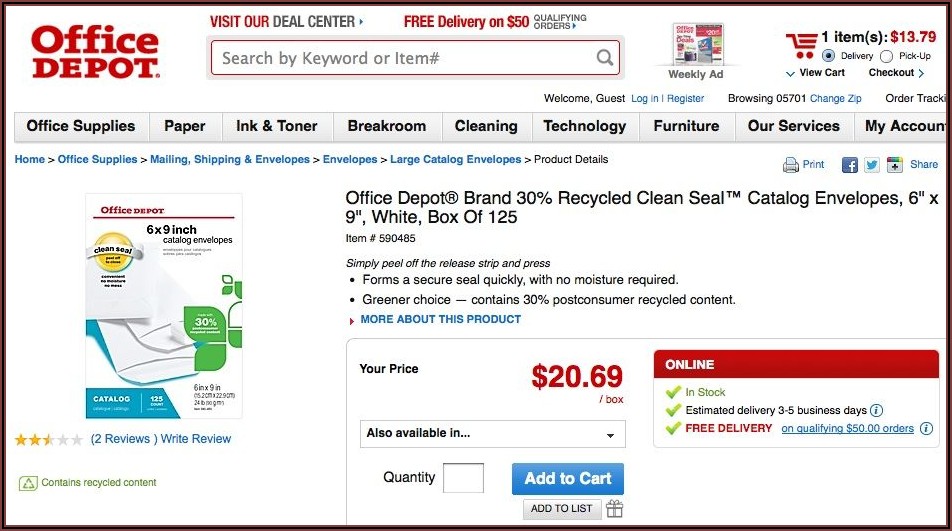Open the Technology menu
Viewport: 952px width, 531px height.
[x=584, y=126]
